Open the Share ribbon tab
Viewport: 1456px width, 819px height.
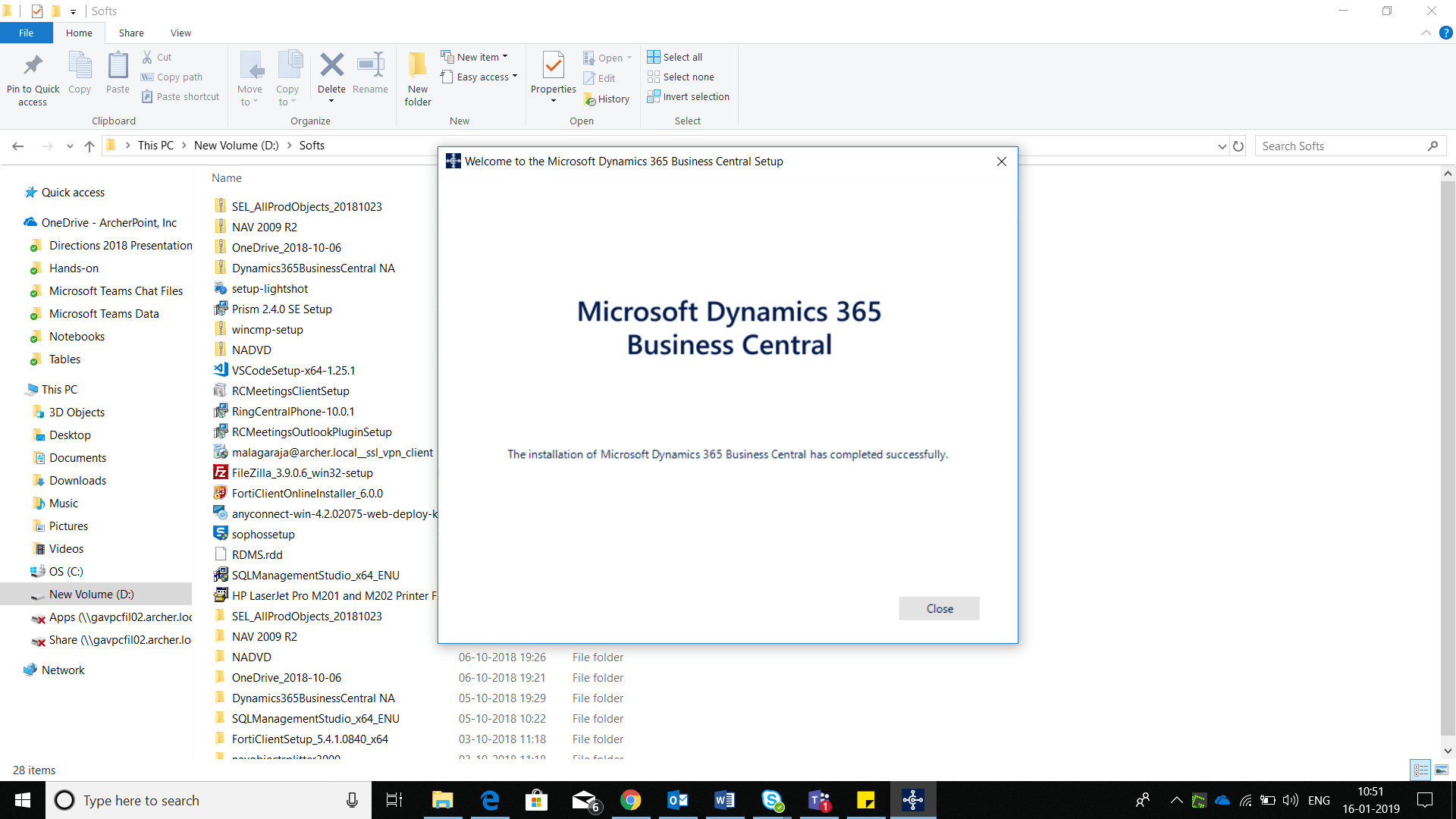tap(131, 33)
